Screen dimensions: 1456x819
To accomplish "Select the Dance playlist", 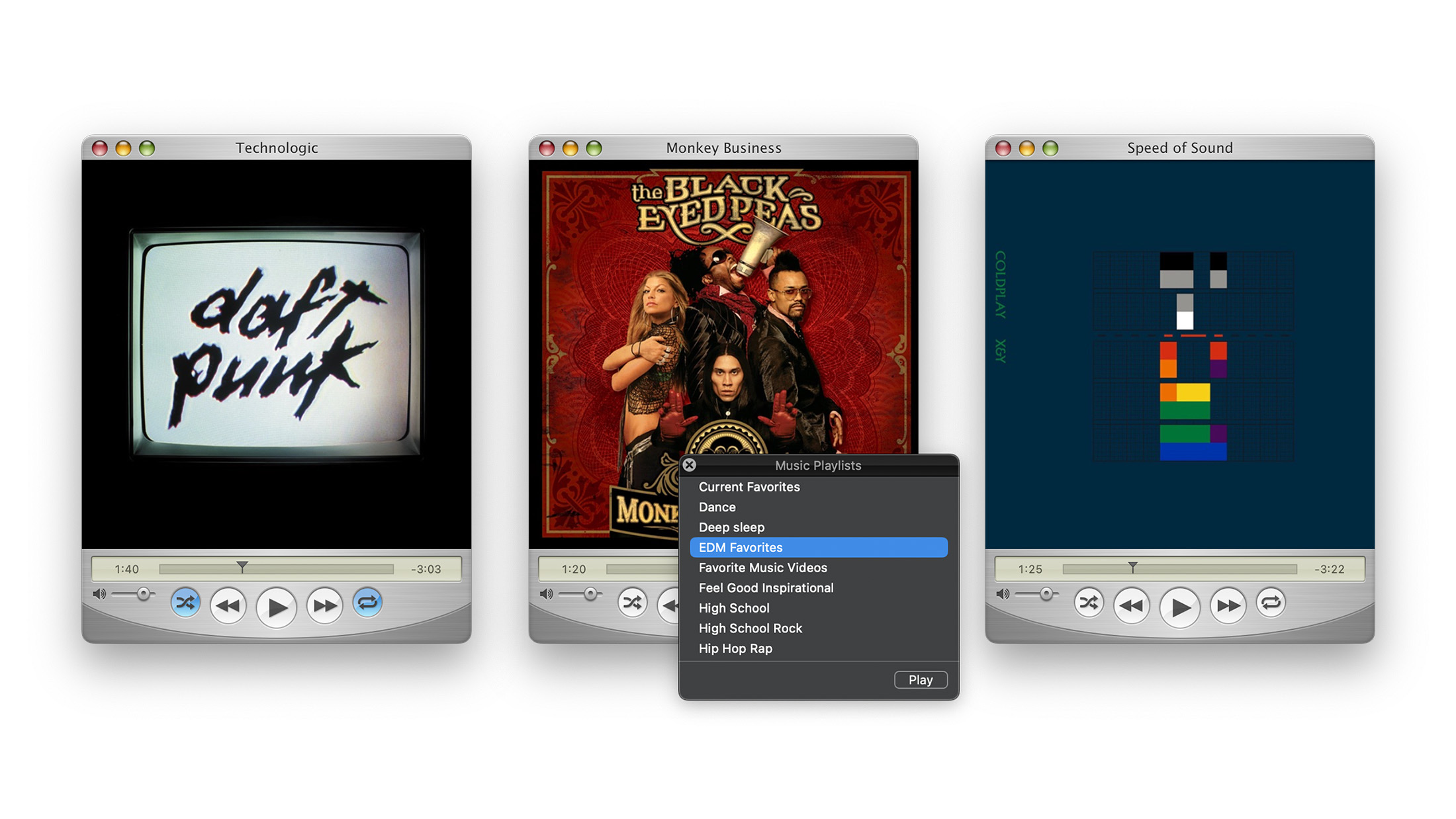I will pyautogui.click(x=819, y=507).
